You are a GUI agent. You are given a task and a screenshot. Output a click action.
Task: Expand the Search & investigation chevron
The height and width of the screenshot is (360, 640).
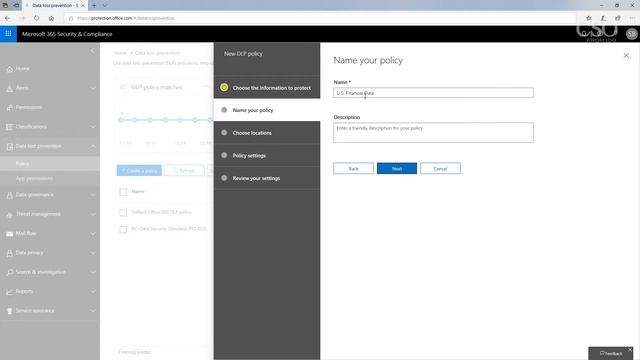[x=93, y=272]
